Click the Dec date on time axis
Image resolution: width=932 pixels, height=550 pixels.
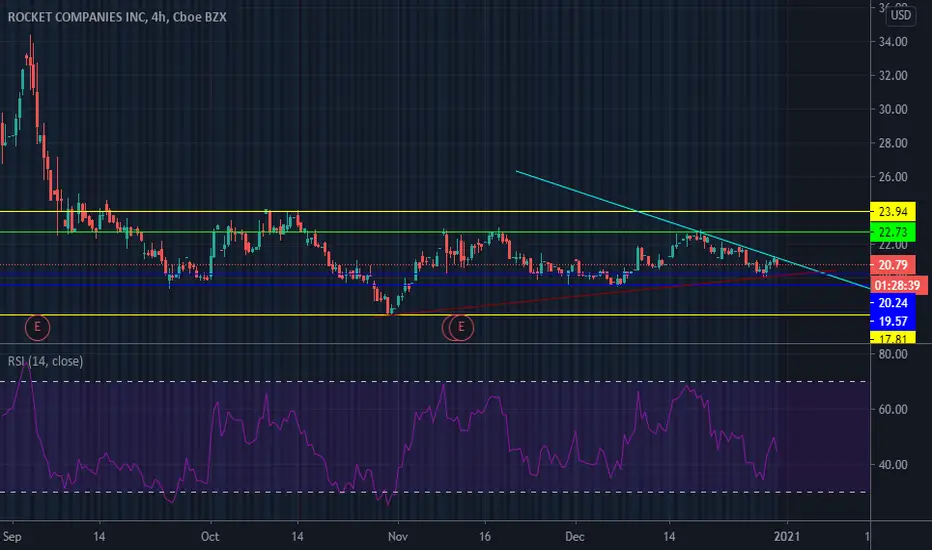575,536
